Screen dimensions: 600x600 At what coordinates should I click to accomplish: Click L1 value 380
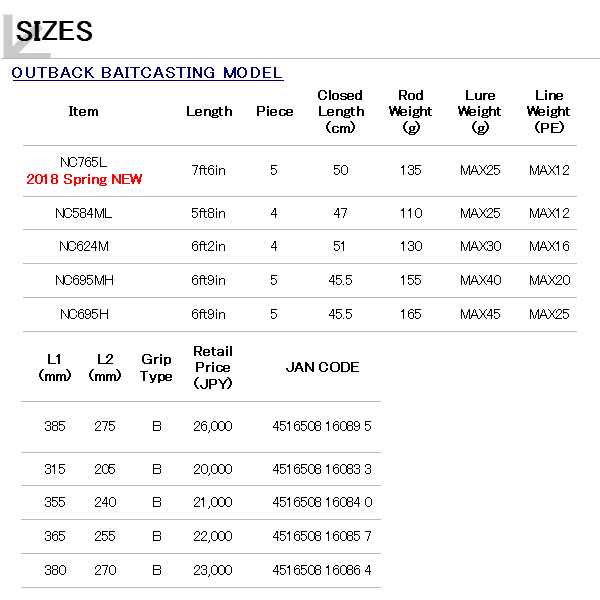coord(55,570)
